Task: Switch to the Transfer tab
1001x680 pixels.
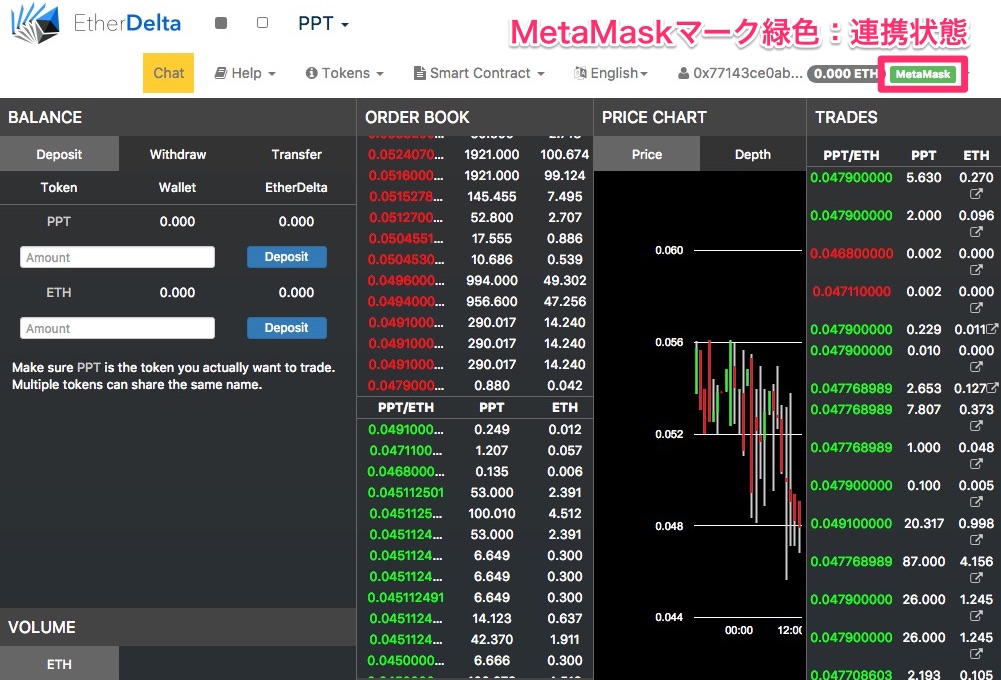Action: [296, 154]
